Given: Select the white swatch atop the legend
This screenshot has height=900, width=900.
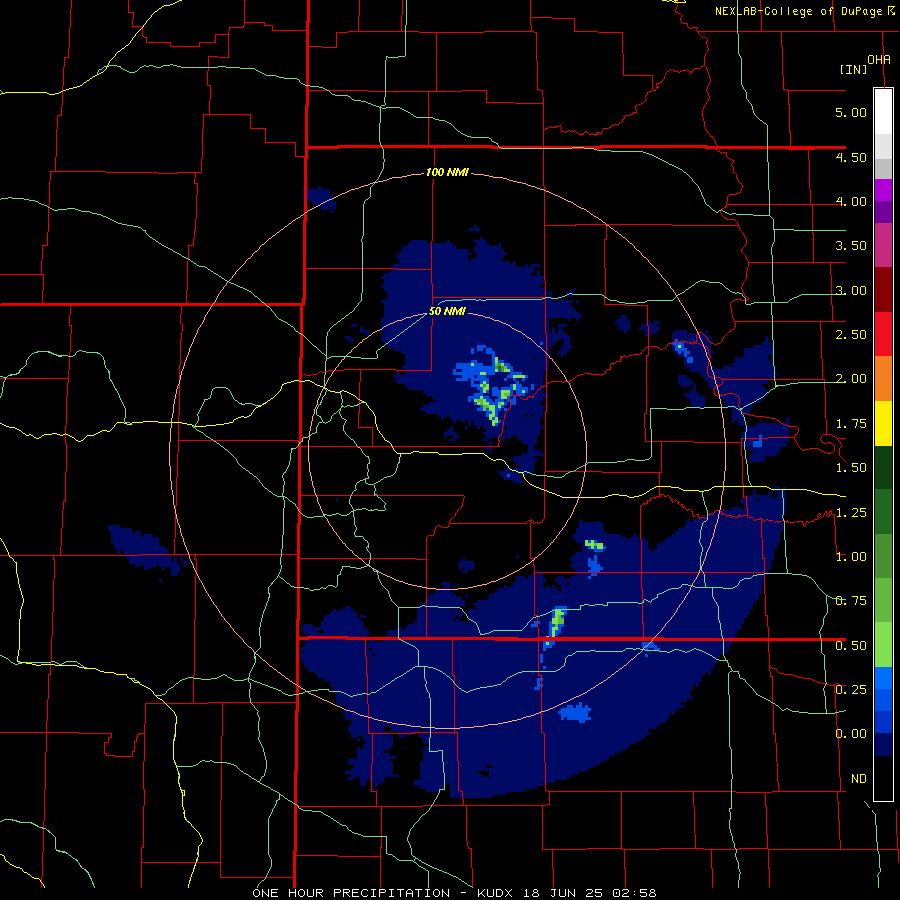Looking at the screenshot, I should [x=883, y=111].
